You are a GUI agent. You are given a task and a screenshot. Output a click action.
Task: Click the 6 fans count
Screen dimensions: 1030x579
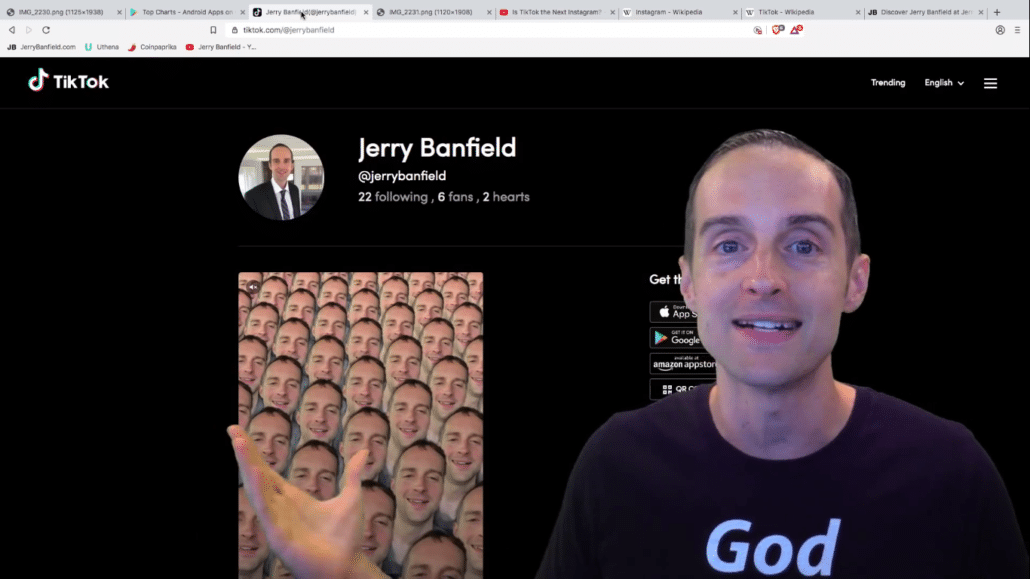tap(455, 197)
